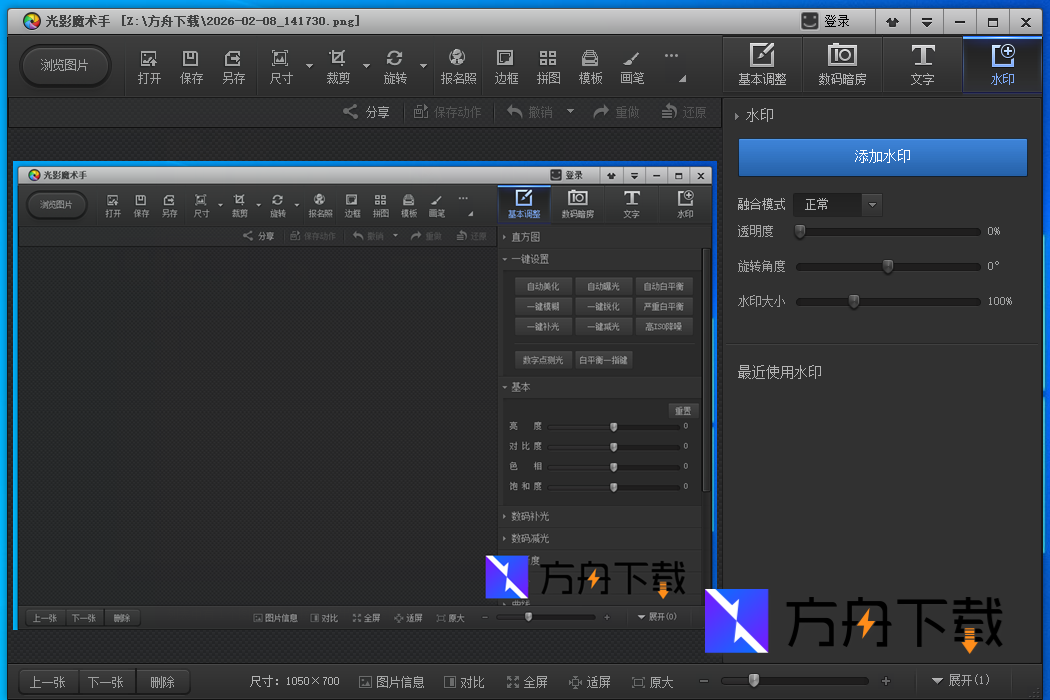Select the Rotate (旋转) tool

coord(395,66)
